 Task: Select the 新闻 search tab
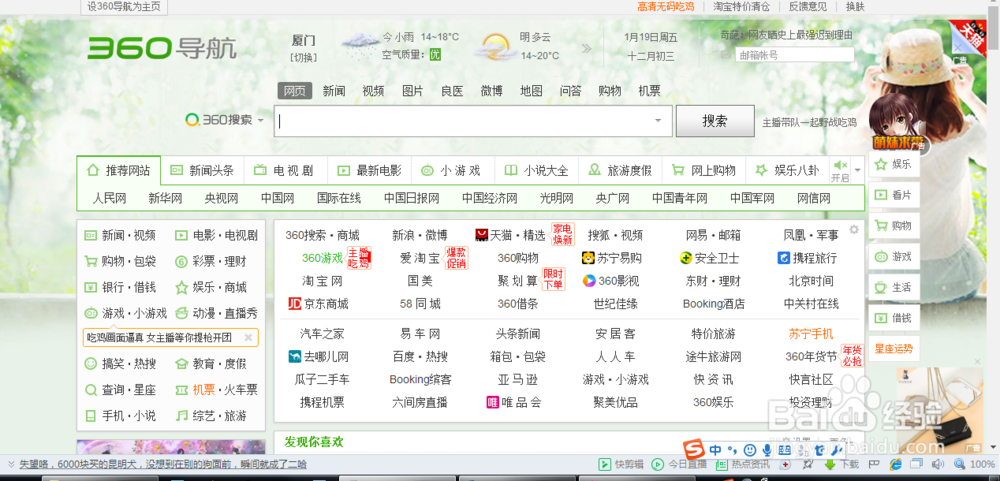point(334,91)
